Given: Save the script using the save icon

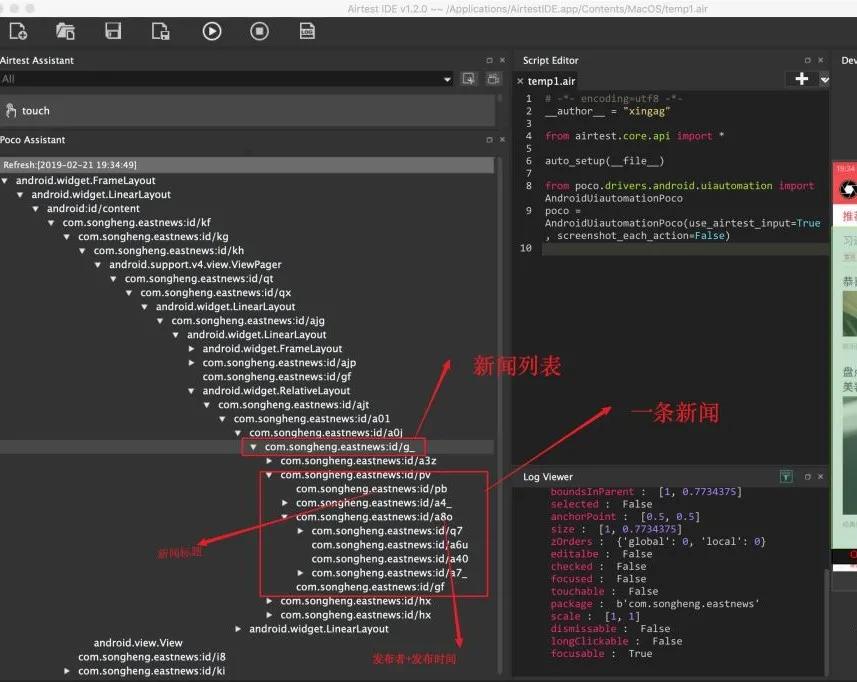Looking at the screenshot, I should tap(113, 31).
